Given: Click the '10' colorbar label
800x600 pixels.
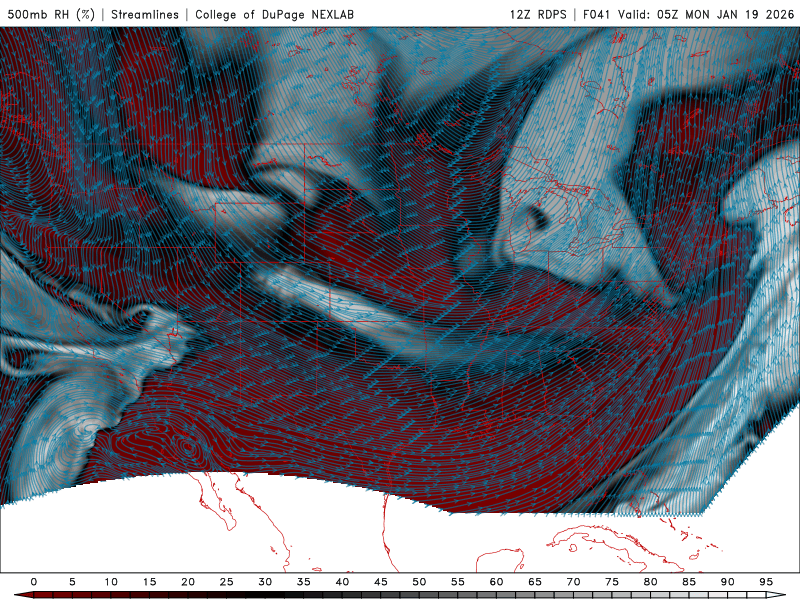Looking at the screenshot, I should [x=111, y=582].
